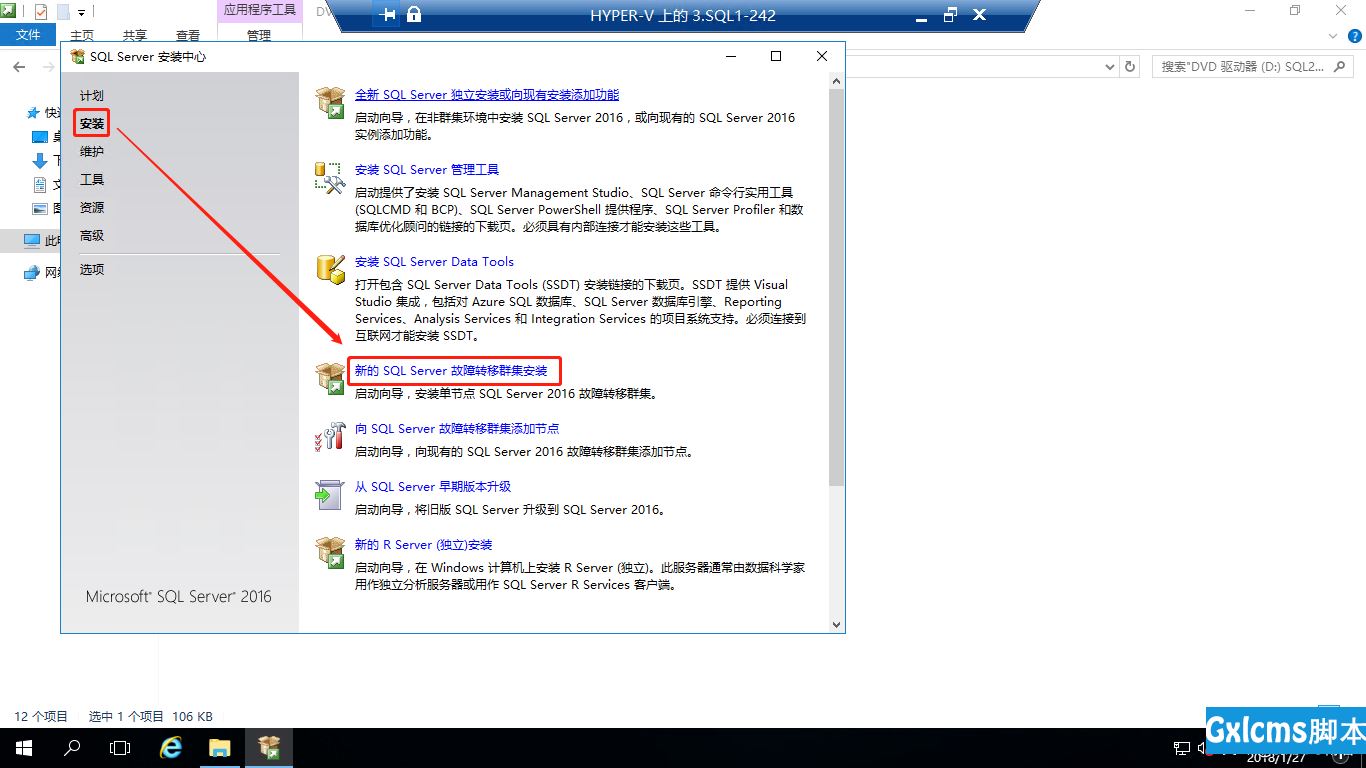Select 高级 in the Installation Center sidebar
Screen dimensions: 1366x768
(x=92, y=235)
